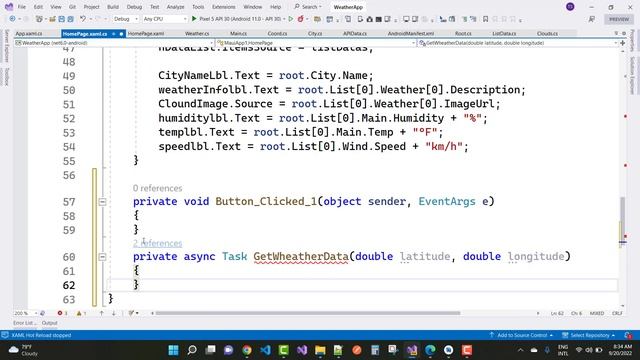Click the Save file icon in toolbar
Image resolution: width=640 pixels, height=360 pixels.
point(61,19)
